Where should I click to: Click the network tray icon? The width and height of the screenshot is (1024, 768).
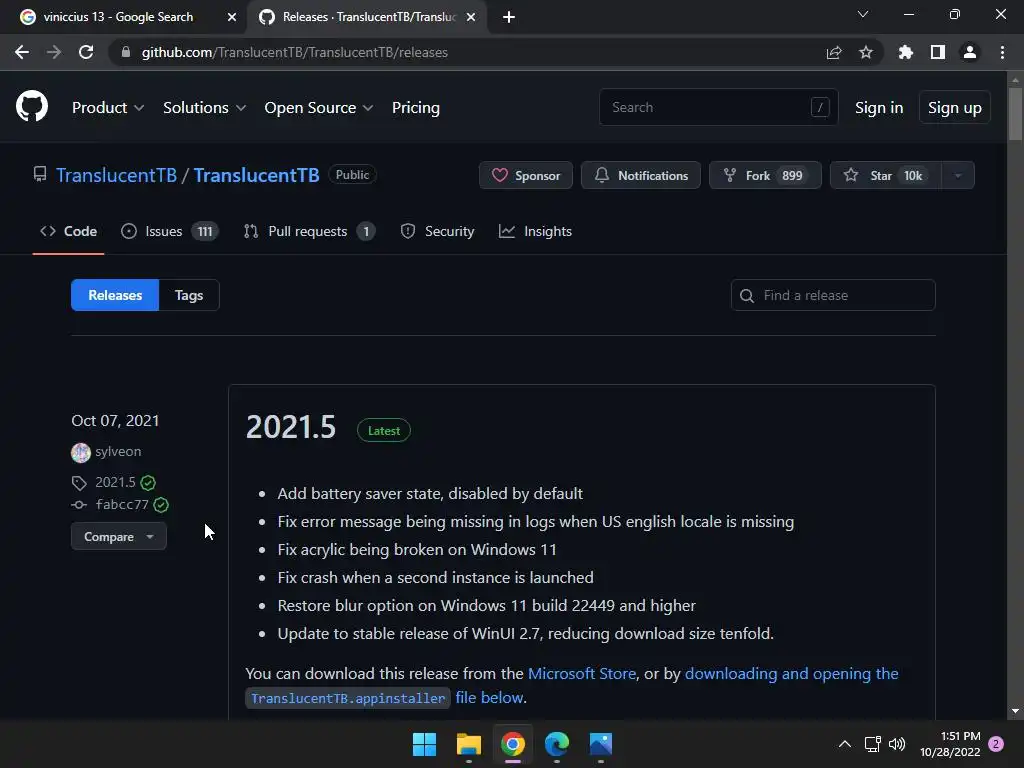pos(872,744)
